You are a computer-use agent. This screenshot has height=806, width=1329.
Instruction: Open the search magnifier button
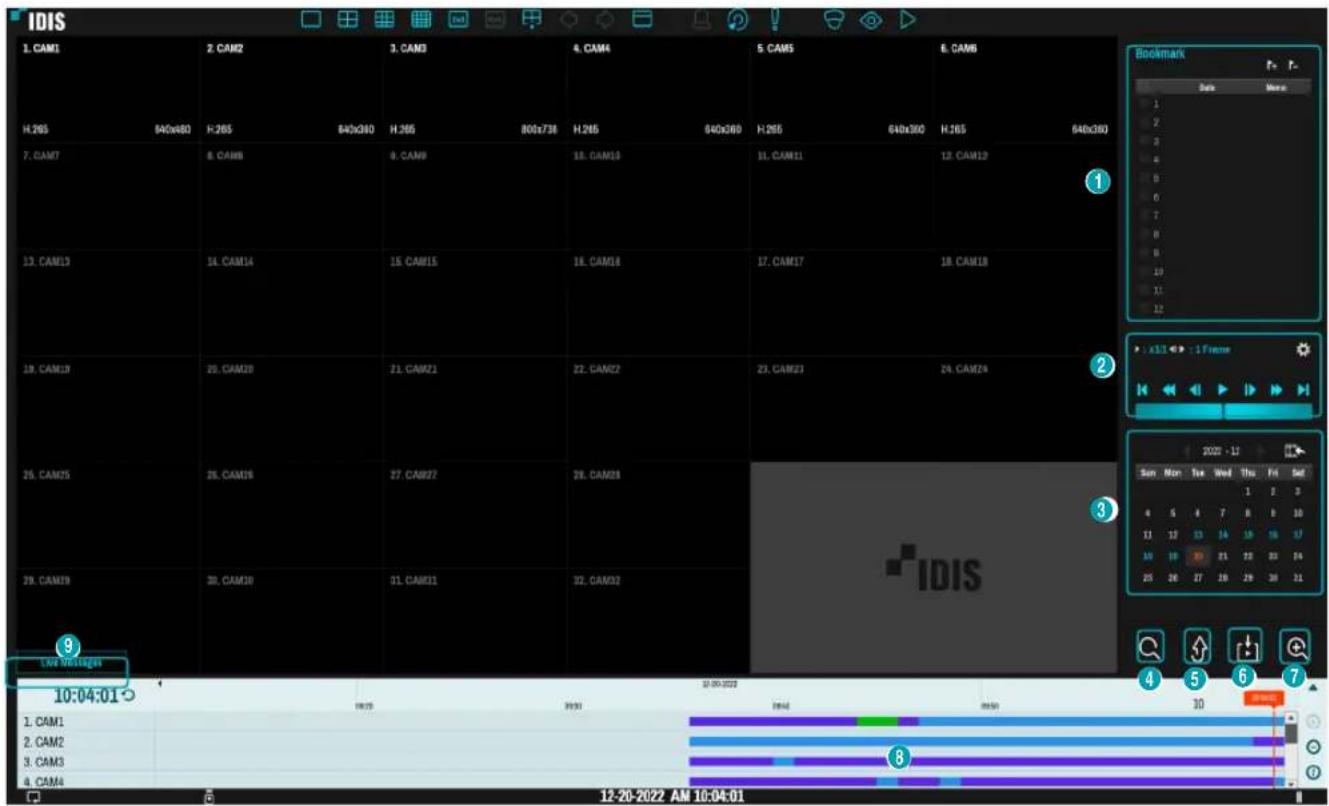(x=1150, y=647)
